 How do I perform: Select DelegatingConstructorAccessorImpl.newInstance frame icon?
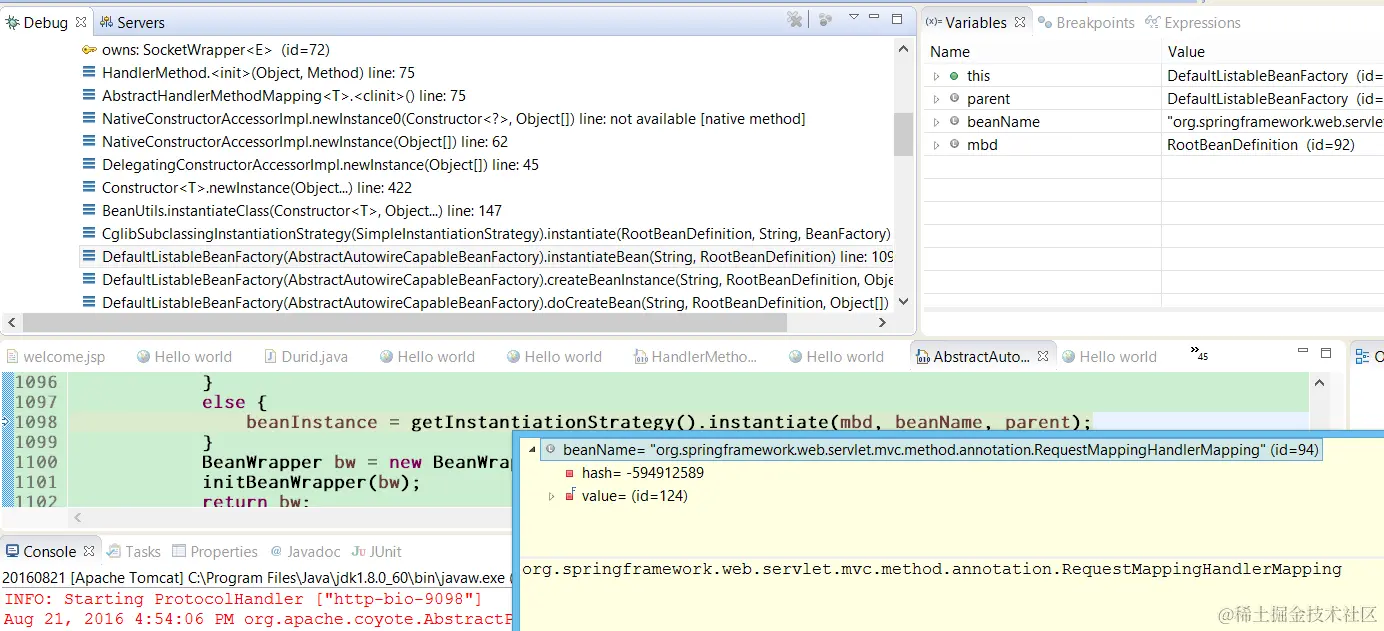pos(90,165)
